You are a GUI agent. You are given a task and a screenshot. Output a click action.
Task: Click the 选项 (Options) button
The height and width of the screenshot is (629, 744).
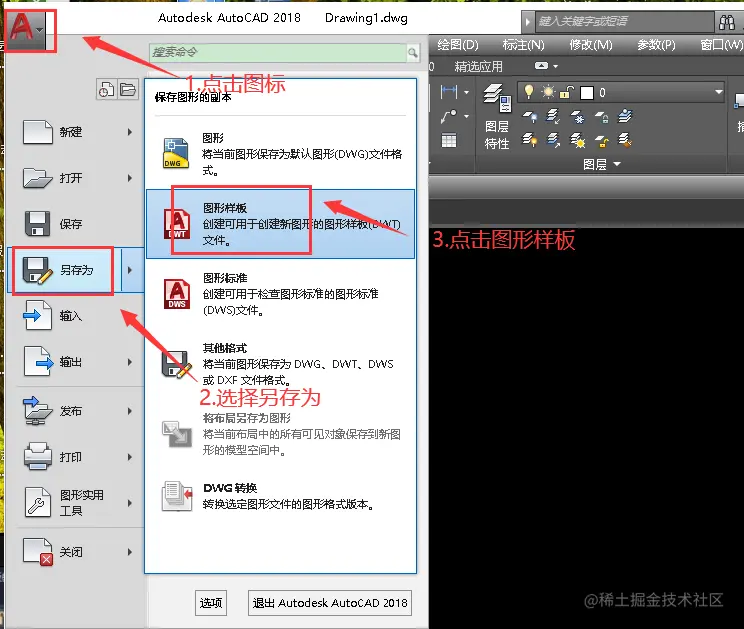tap(211, 603)
